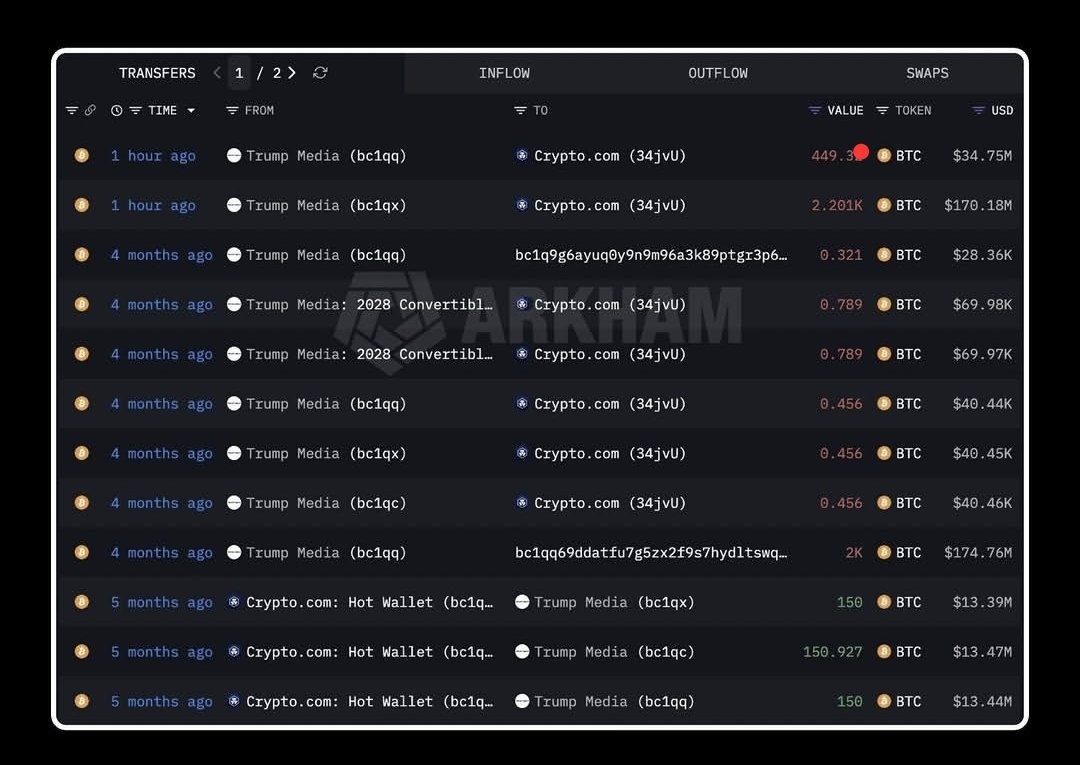Click the page number 1 field
The height and width of the screenshot is (765, 1080).
coord(239,73)
